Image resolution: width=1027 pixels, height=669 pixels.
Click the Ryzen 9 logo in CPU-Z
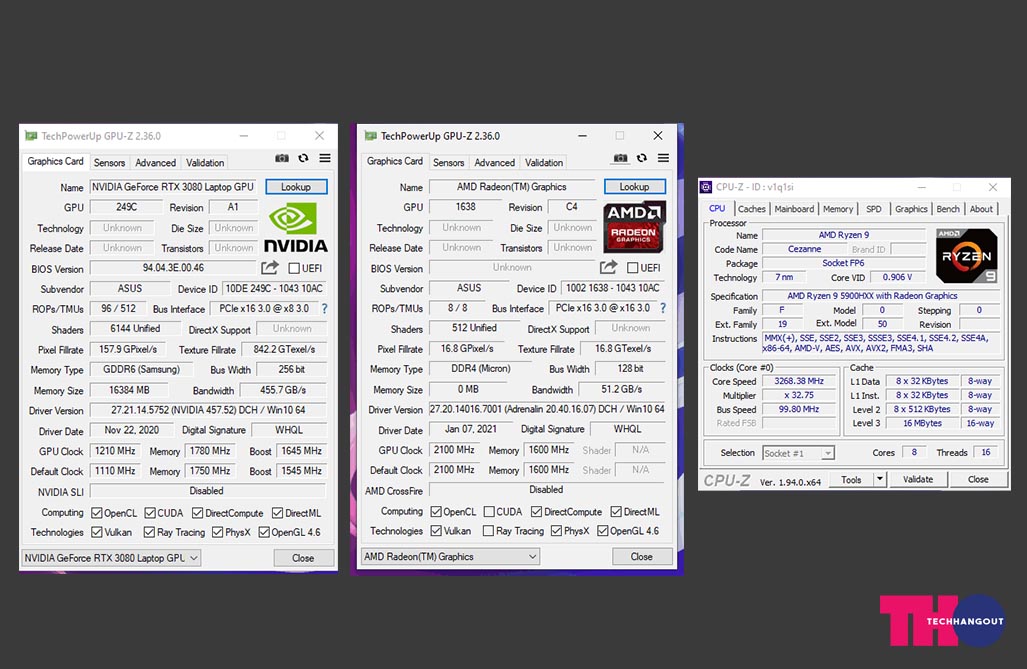[x=967, y=255]
